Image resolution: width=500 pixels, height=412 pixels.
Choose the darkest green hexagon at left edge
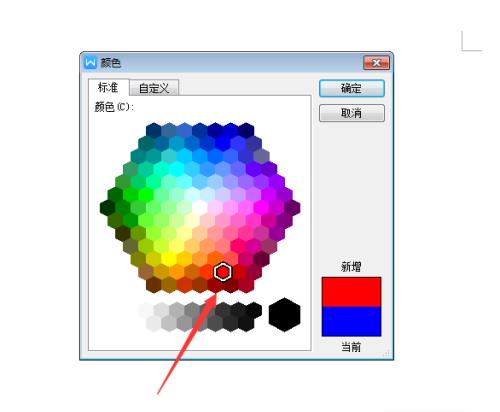pyautogui.click(x=107, y=208)
